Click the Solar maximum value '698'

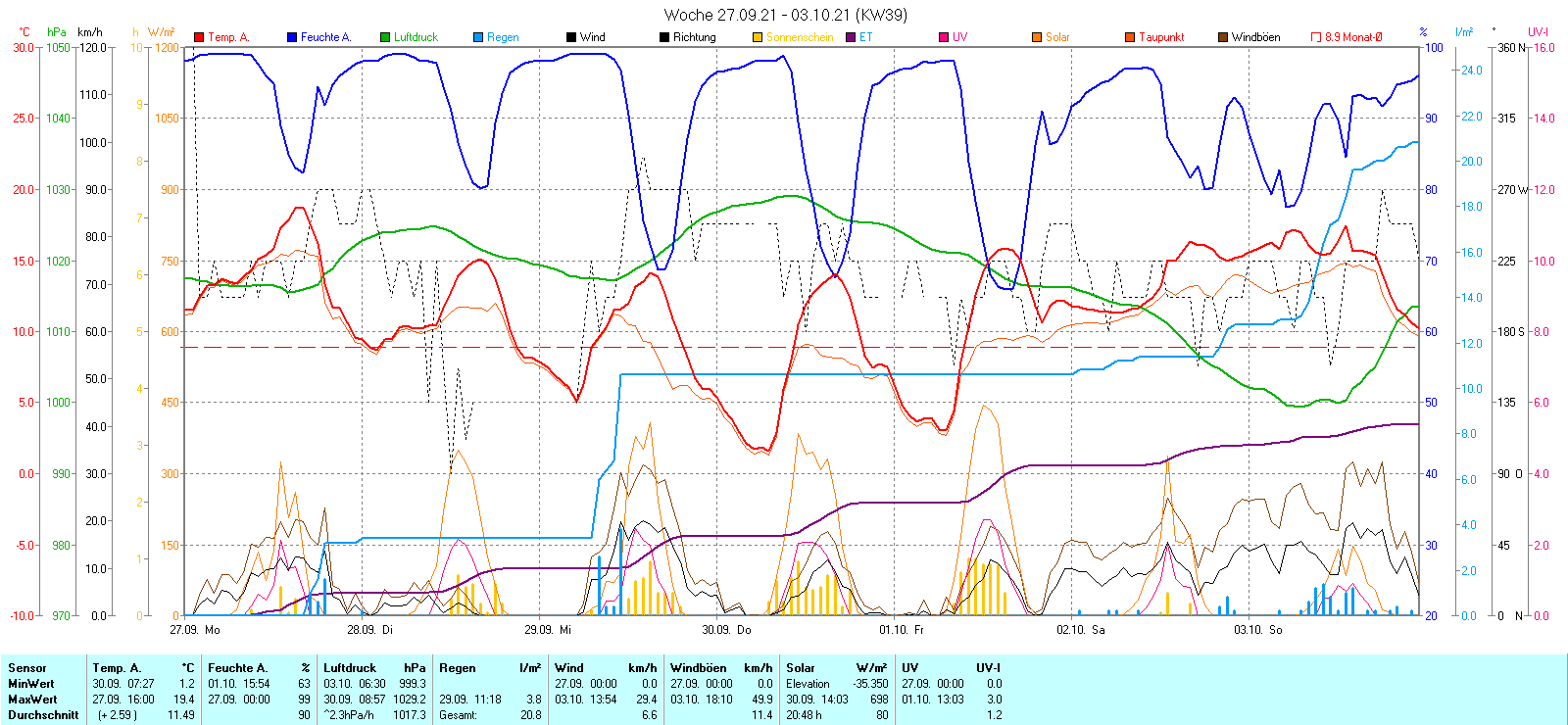point(879,700)
